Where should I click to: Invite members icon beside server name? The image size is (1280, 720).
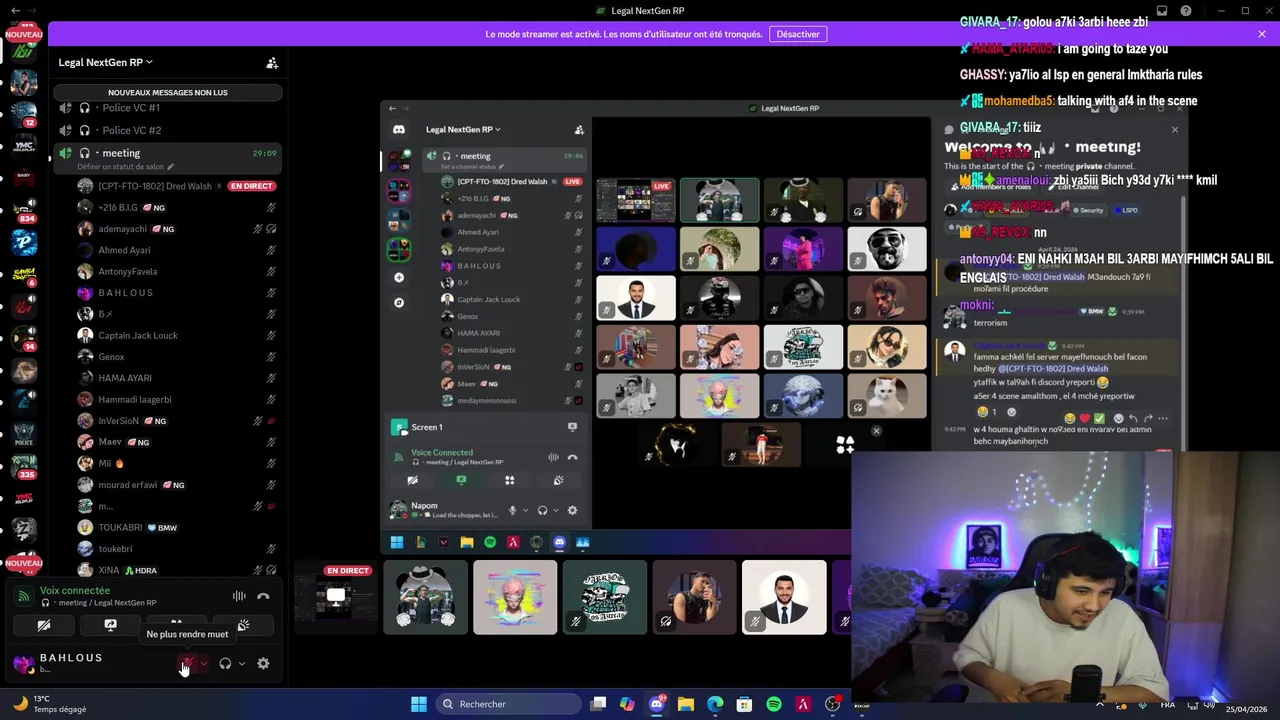(x=272, y=62)
